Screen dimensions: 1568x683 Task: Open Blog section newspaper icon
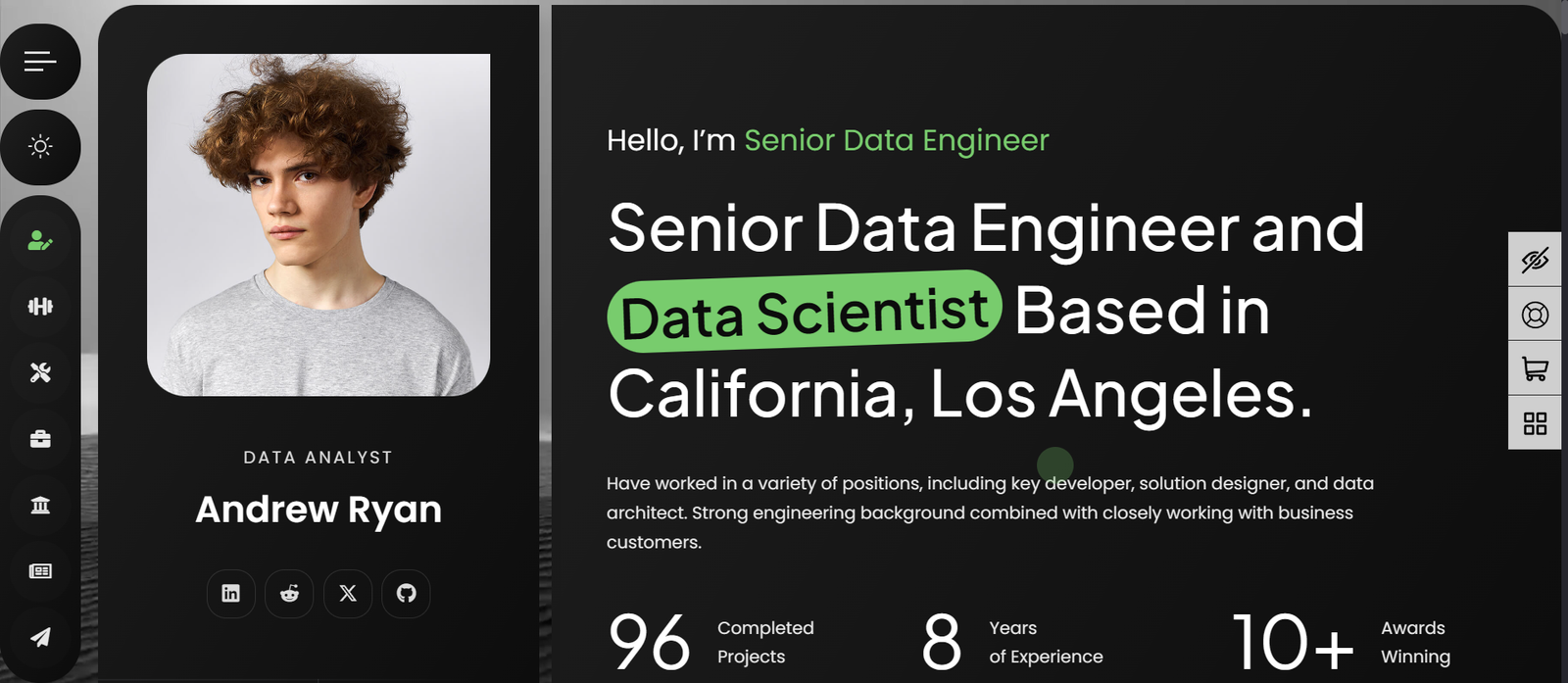click(40, 571)
